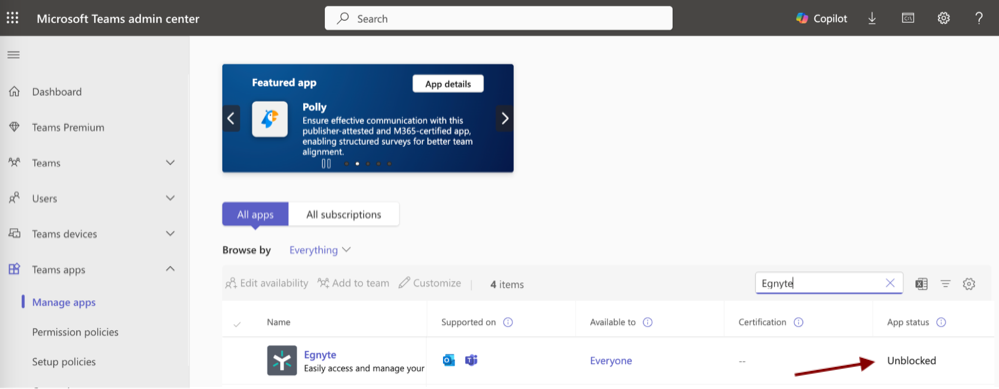Open the filter icon above table

pos(945,284)
